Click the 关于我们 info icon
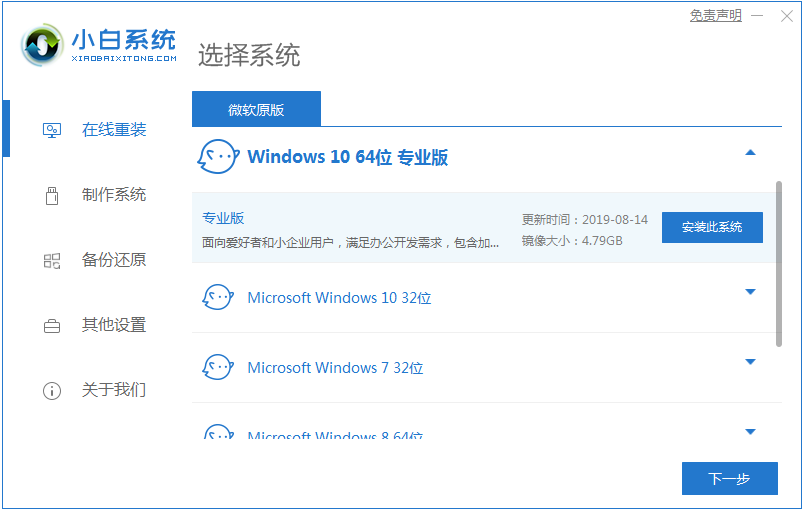Image resolution: width=810 pixels, height=514 pixels. (52, 390)
